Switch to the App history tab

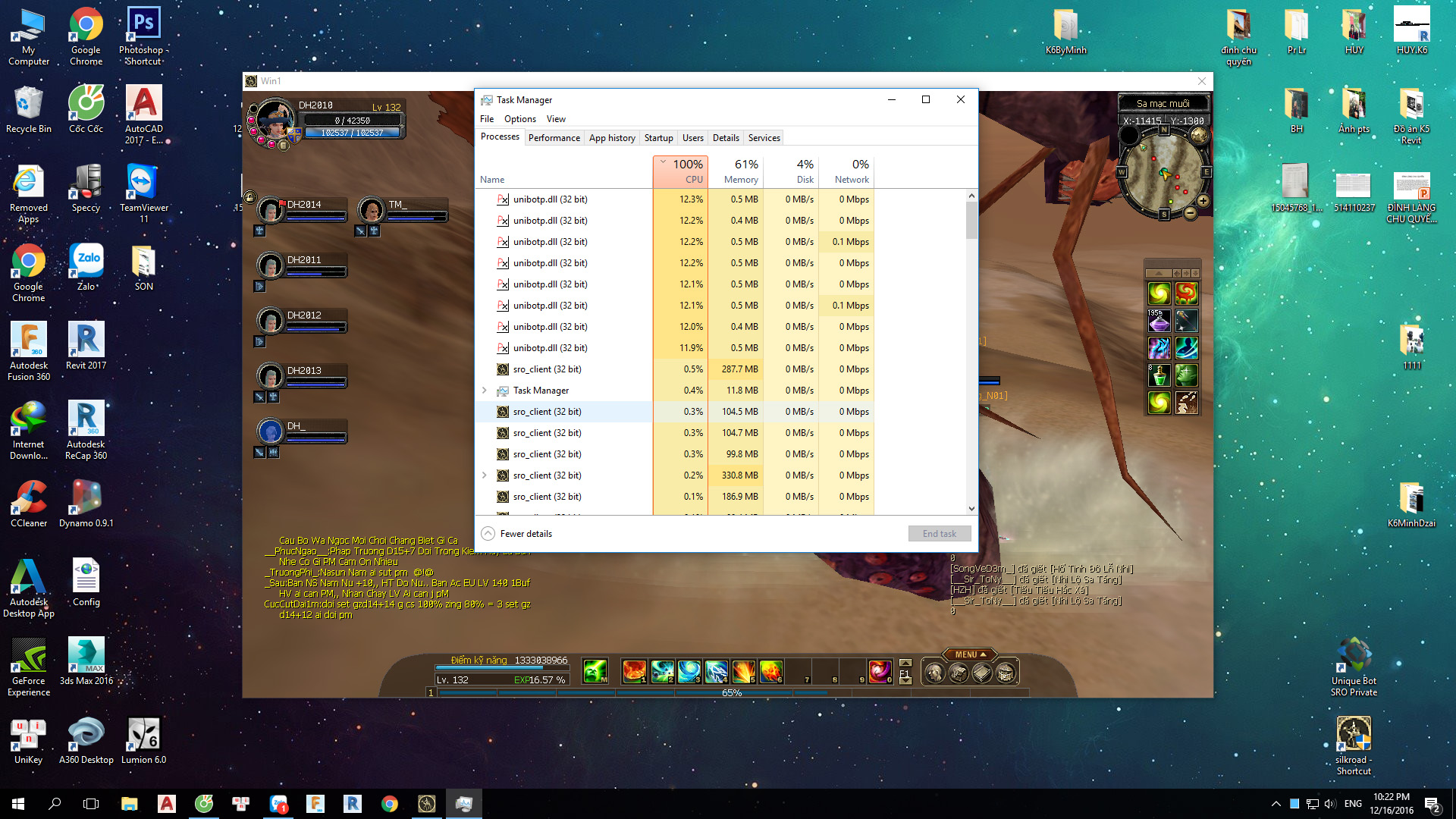click(x=612, y=138)
